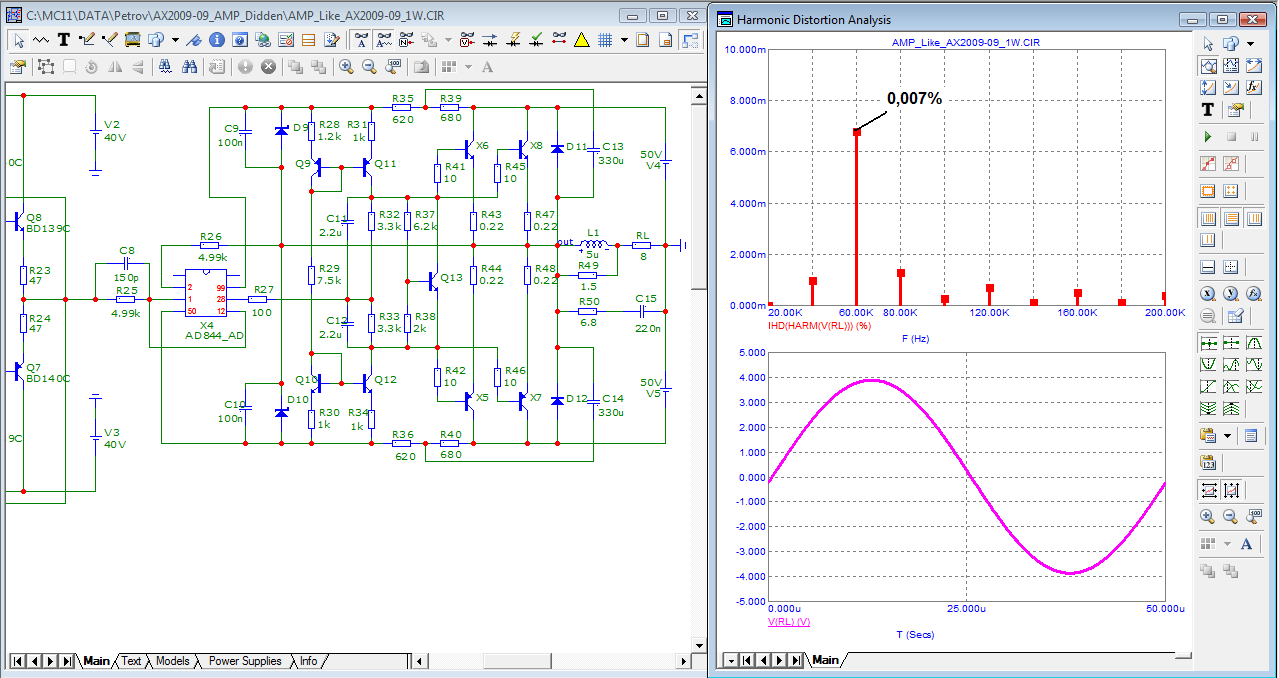Click the 0,007% annotation on harmonic plot

tap(914, 99)
